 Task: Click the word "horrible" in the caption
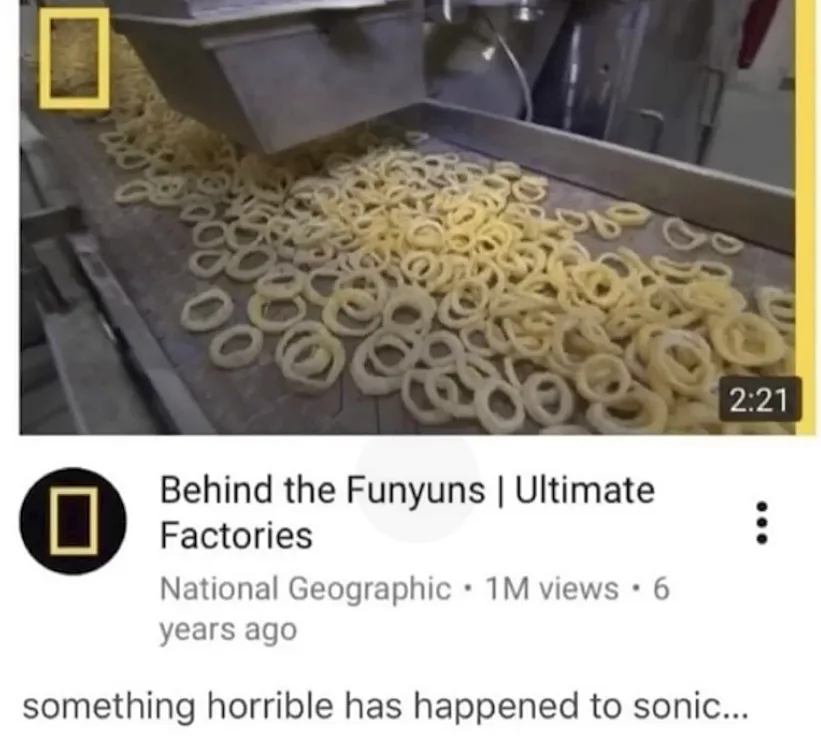270,705
